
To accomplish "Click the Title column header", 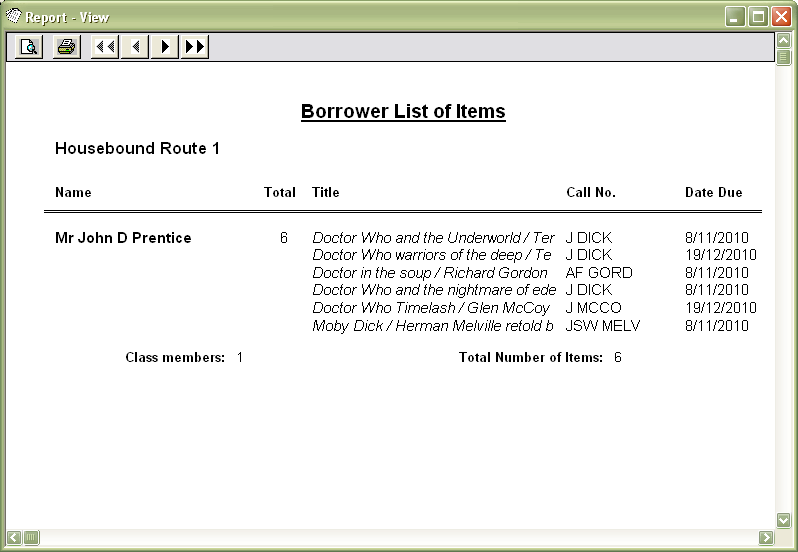I will [326, 192].
